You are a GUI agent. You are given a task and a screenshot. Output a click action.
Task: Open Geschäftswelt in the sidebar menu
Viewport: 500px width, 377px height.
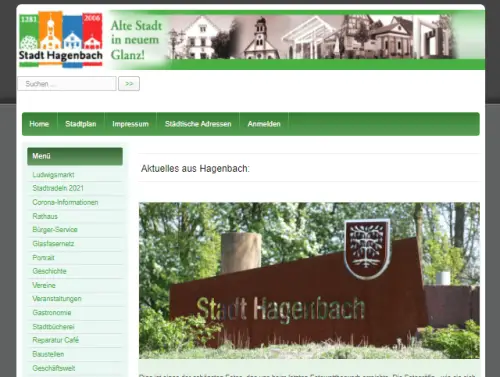54,368
